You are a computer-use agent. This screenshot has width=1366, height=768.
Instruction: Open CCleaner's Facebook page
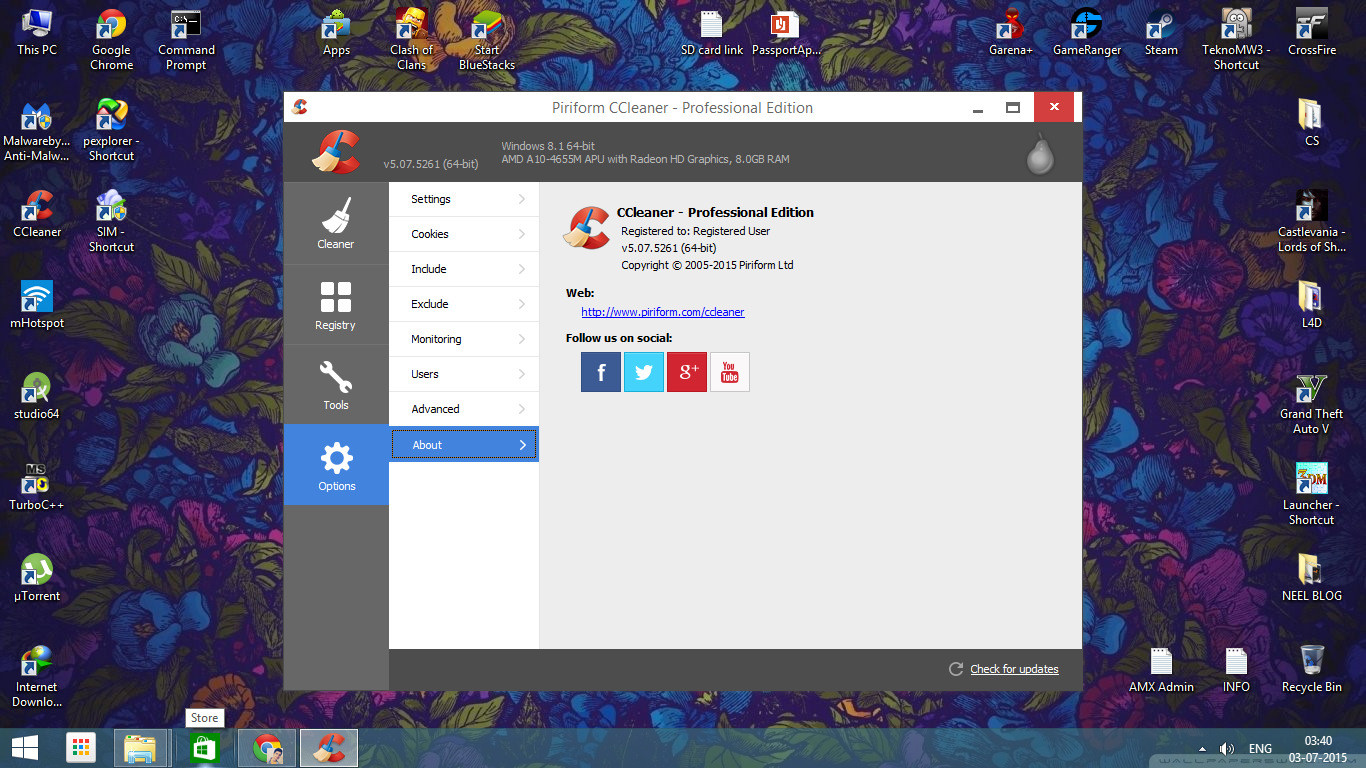[600, 371]
